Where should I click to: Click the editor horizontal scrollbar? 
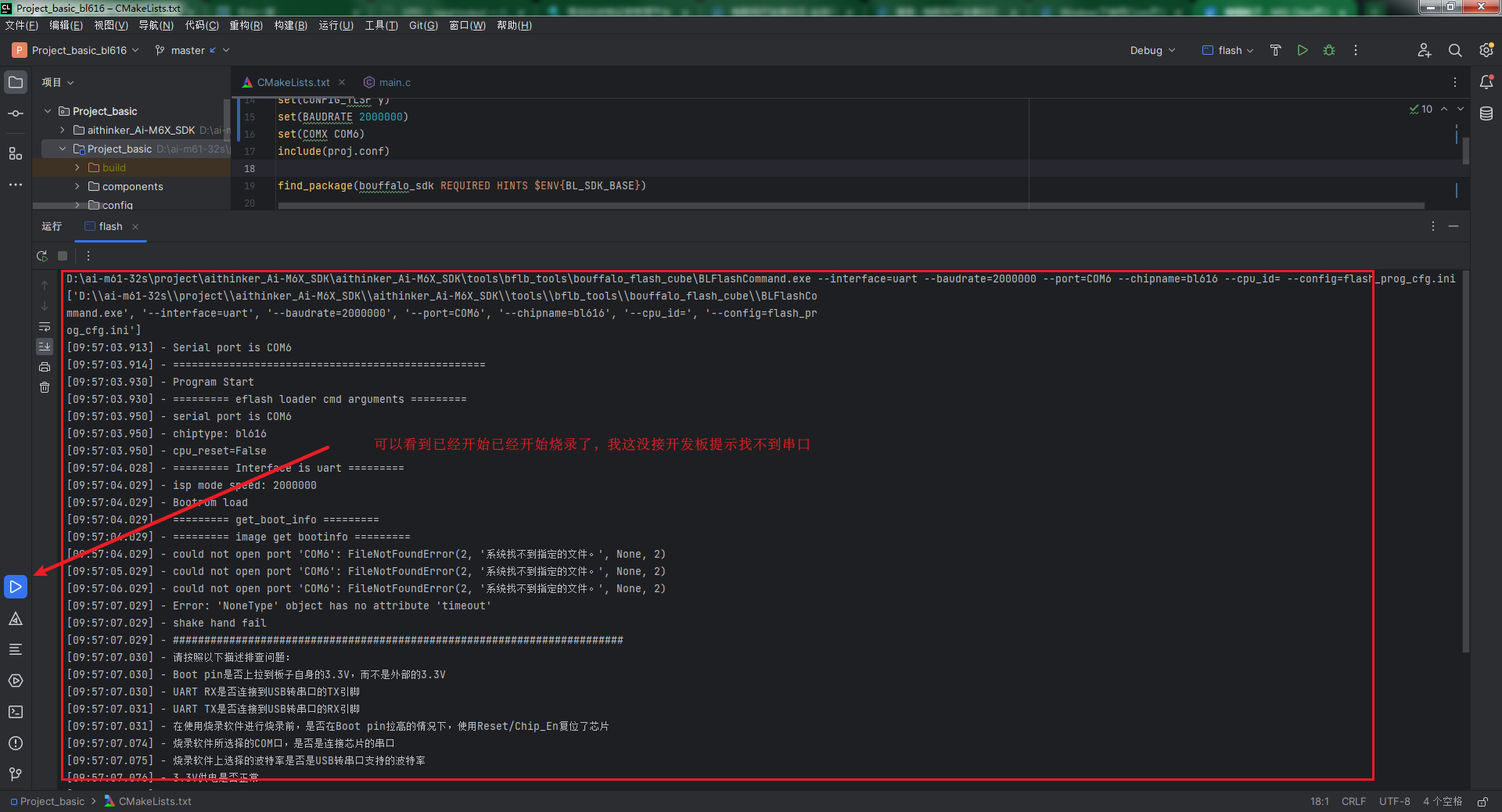[851, 206]
